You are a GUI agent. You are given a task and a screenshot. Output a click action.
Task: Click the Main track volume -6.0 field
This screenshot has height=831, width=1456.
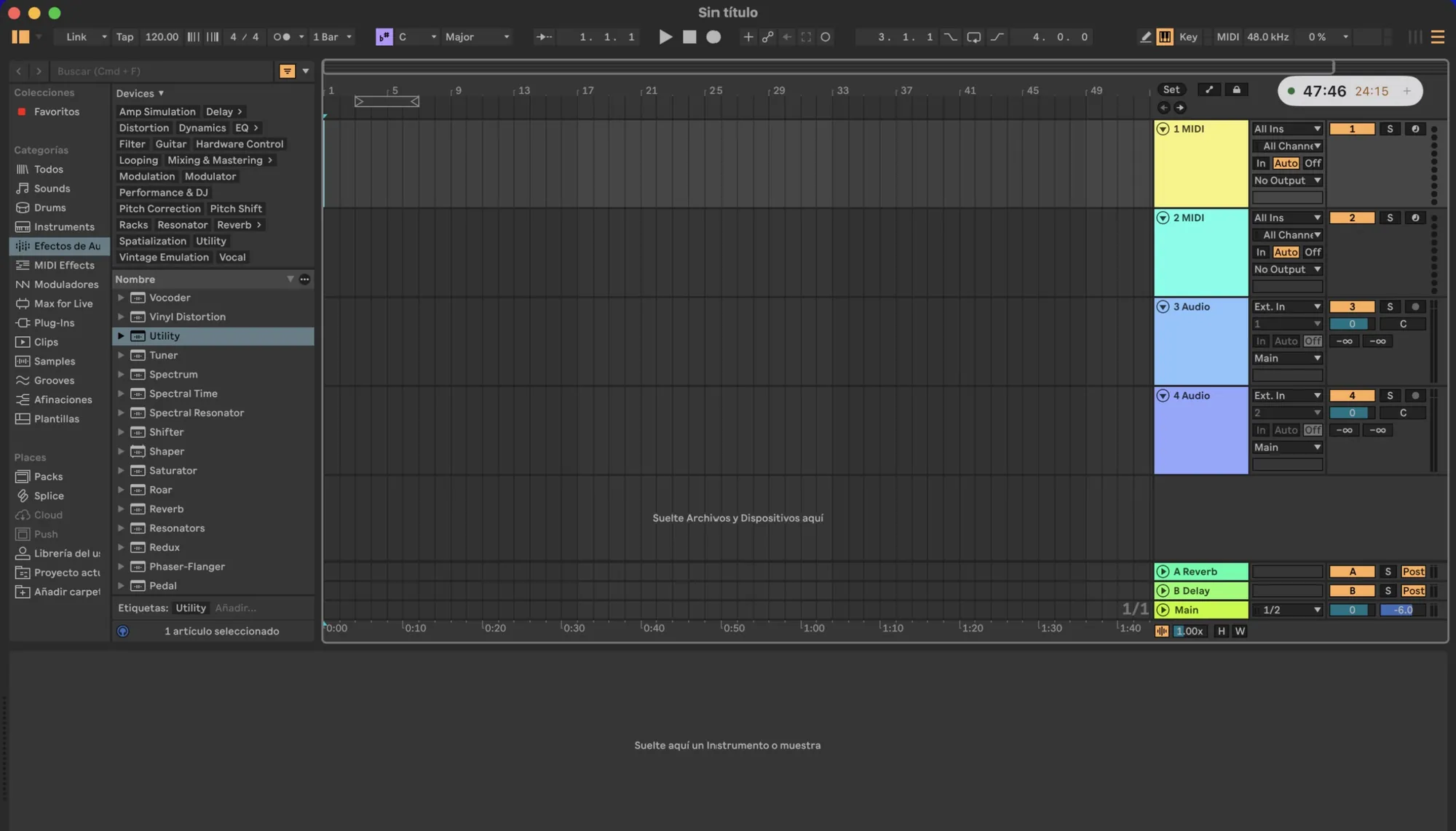tap(1402, 611)
